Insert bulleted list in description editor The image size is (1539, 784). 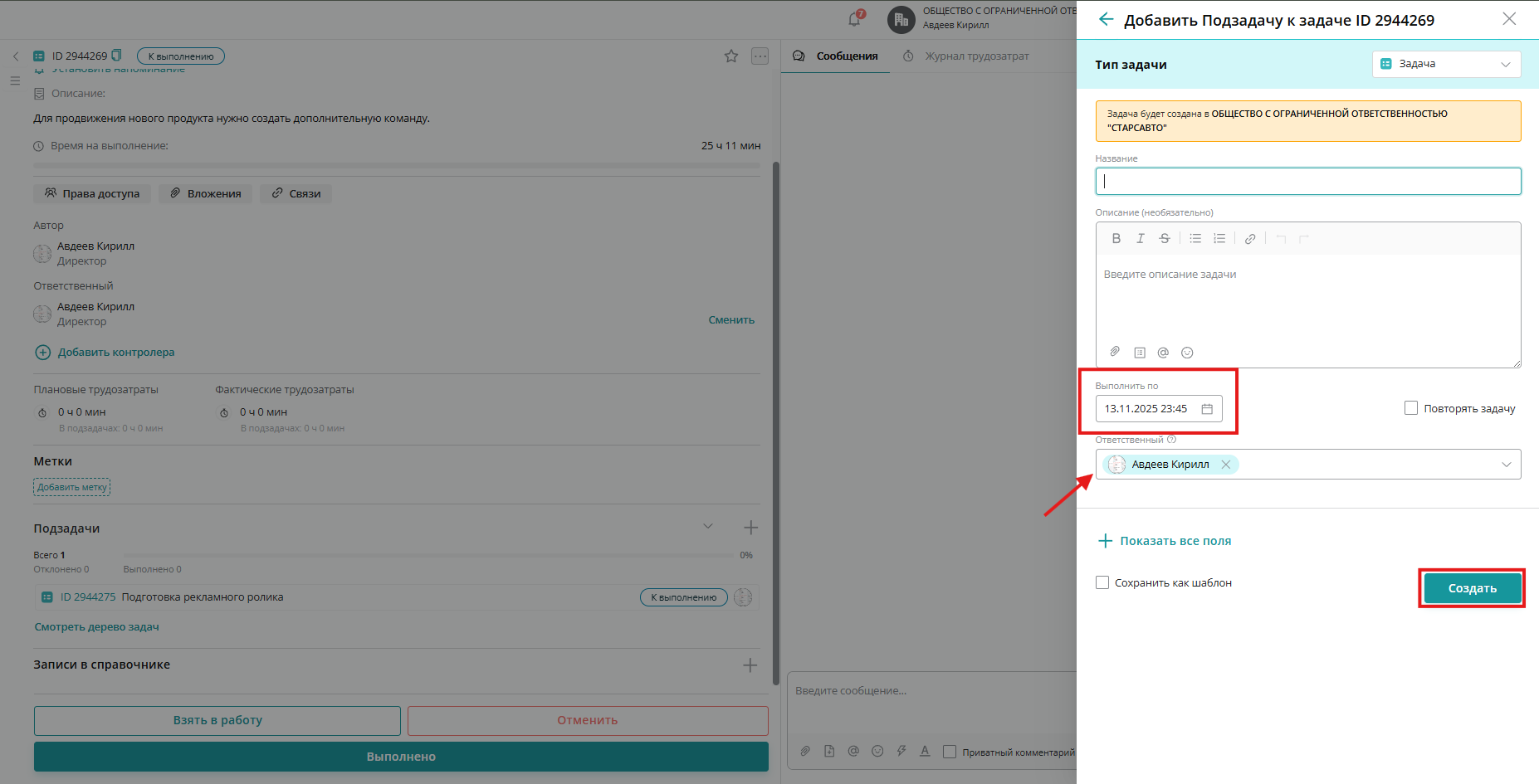coord(1195,239)
